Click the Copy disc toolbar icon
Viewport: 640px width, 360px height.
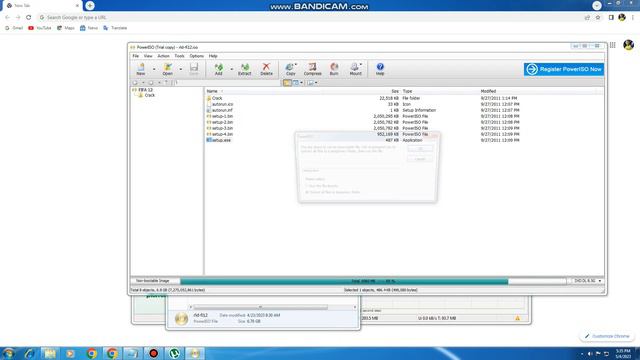click(291, 69)
